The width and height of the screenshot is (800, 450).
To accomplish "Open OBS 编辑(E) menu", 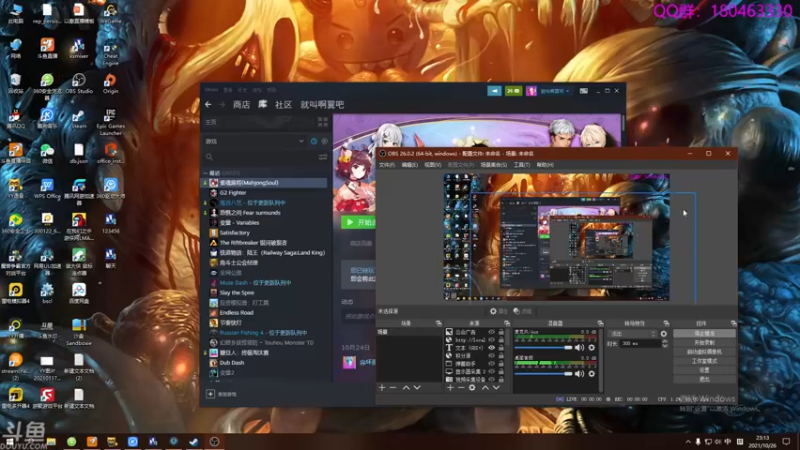I will pos(410,165).
